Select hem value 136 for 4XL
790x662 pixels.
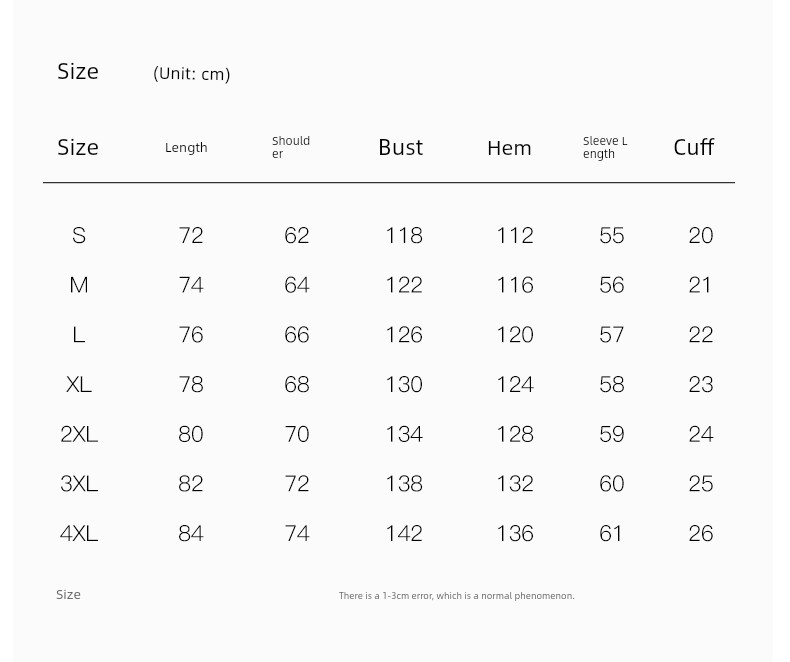point(515,534)
